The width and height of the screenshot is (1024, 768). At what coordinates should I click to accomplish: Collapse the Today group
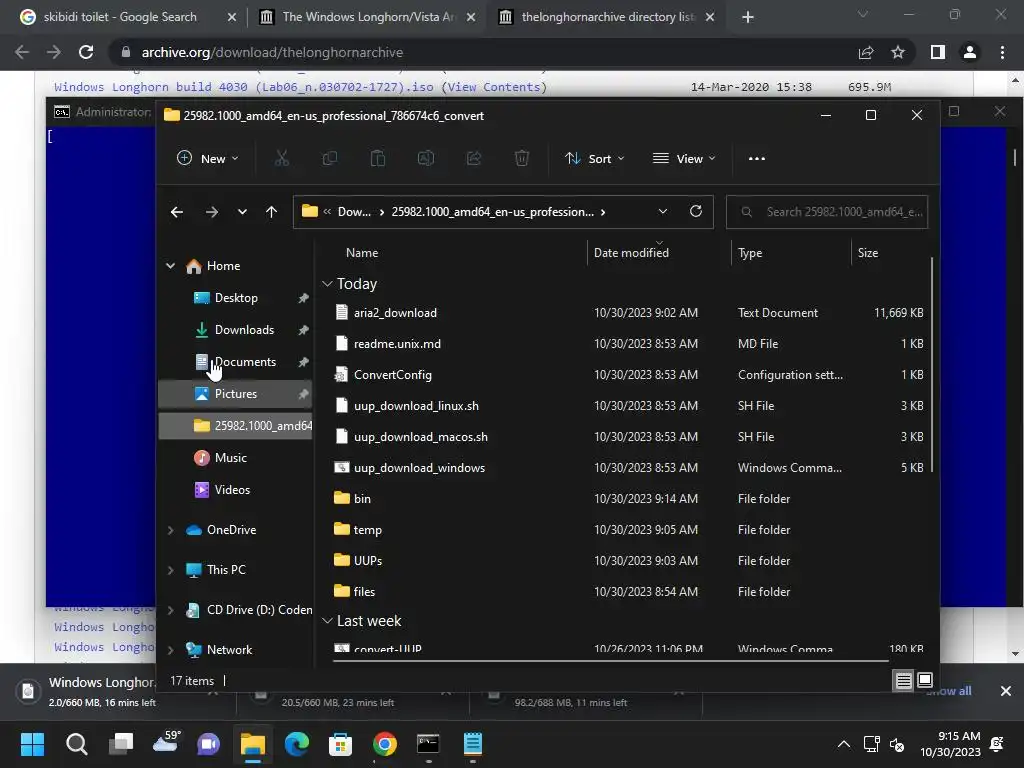pyautogui.click(x=327, y=283)
